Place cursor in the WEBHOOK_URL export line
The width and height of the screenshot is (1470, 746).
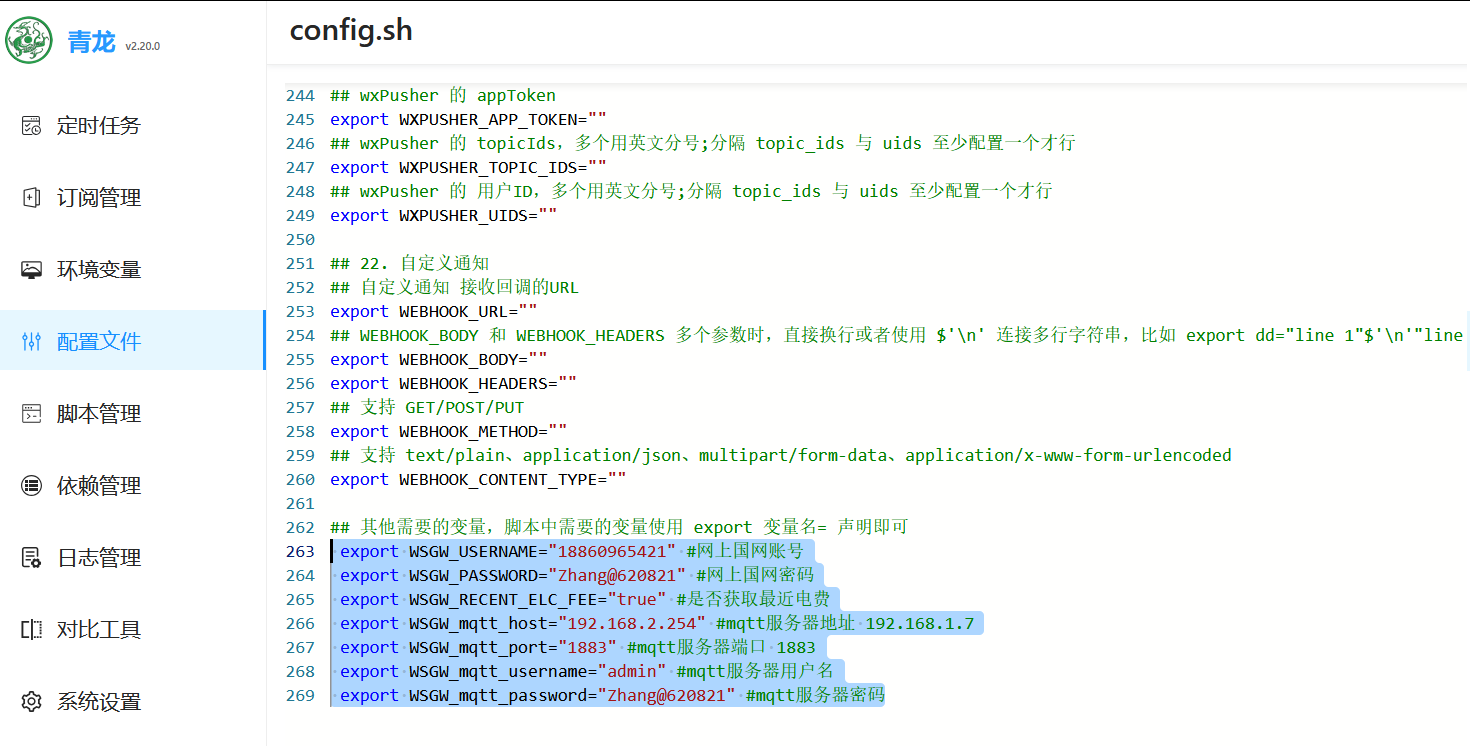pyautogui.click(x=450, y=311)
